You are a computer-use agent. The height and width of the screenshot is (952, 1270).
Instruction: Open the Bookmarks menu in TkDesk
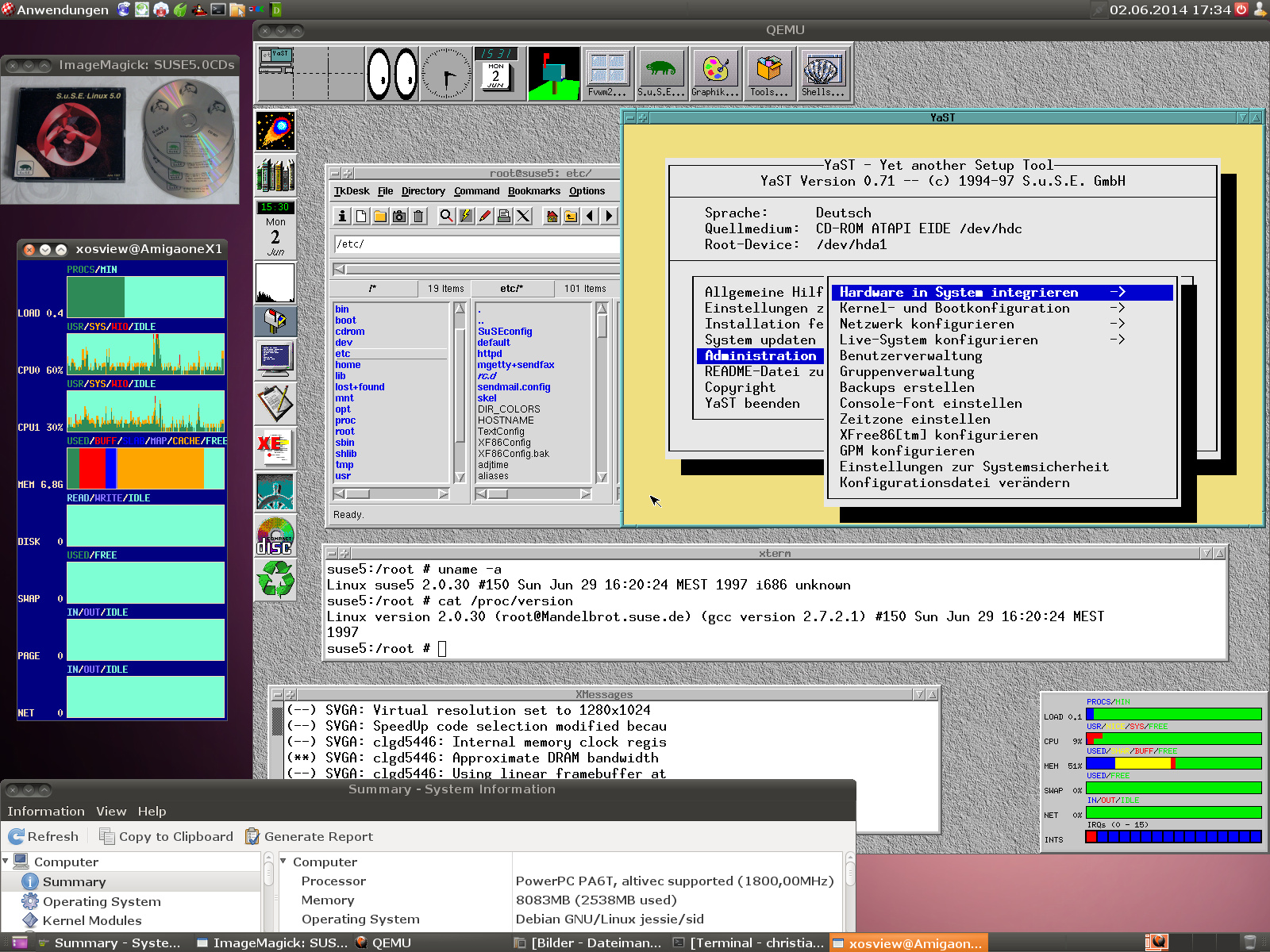pos(534,191)
